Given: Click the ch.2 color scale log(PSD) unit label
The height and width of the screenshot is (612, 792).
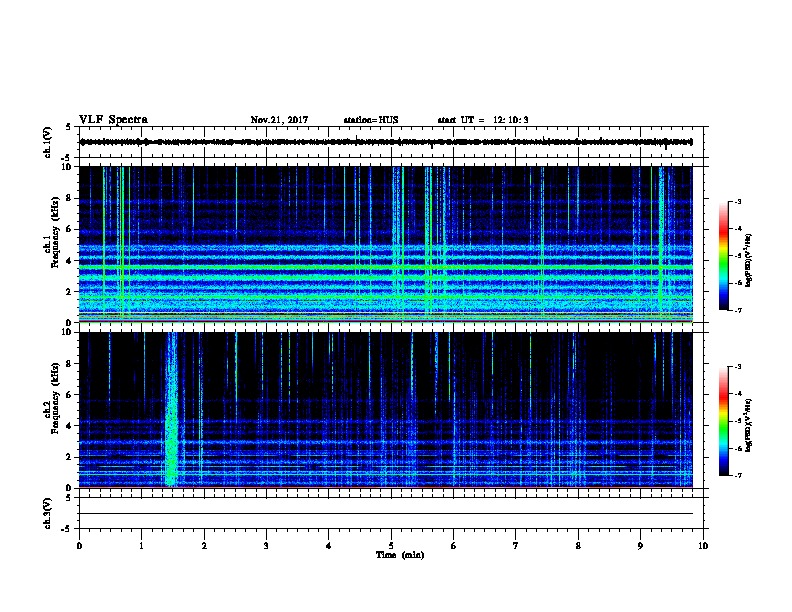Looking at the screenshot, I should click(749, 426).
